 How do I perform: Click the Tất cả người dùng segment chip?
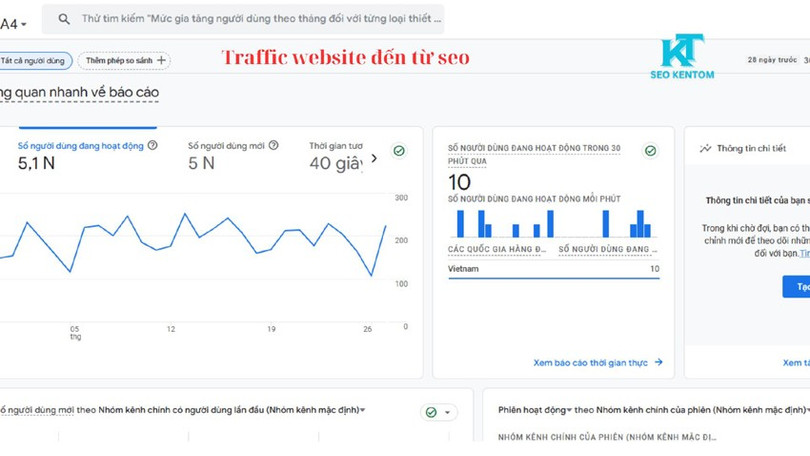click(x=33, y=61)
